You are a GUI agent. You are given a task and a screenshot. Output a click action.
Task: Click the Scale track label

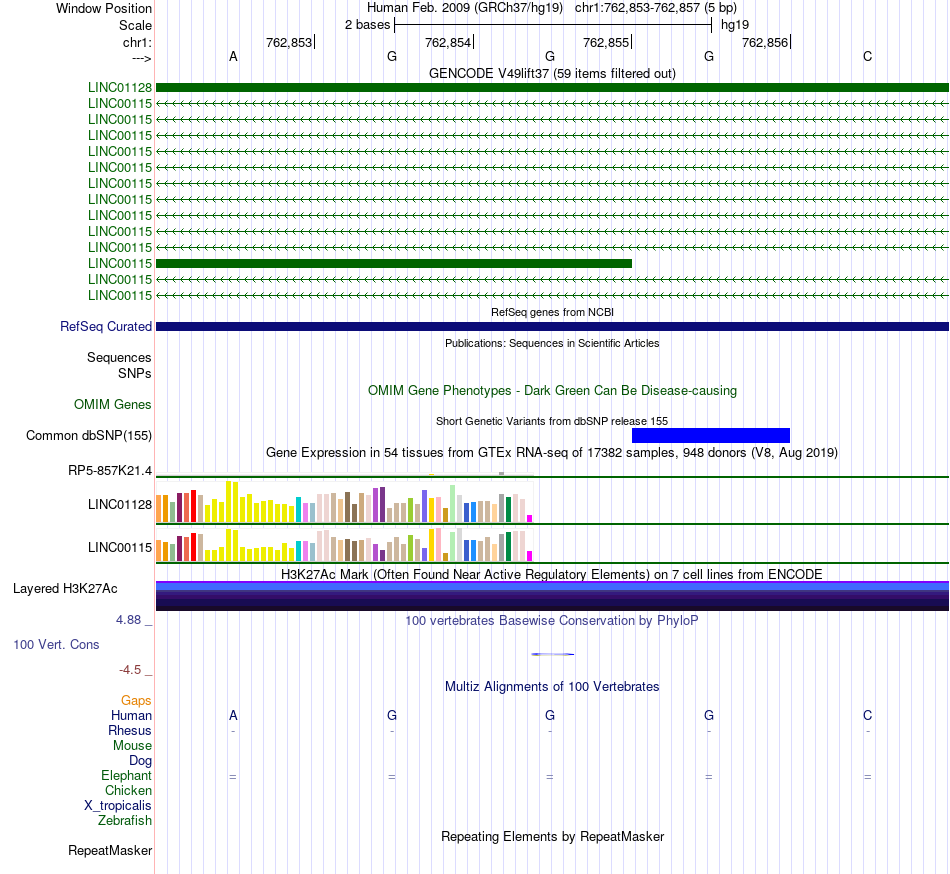135,25
